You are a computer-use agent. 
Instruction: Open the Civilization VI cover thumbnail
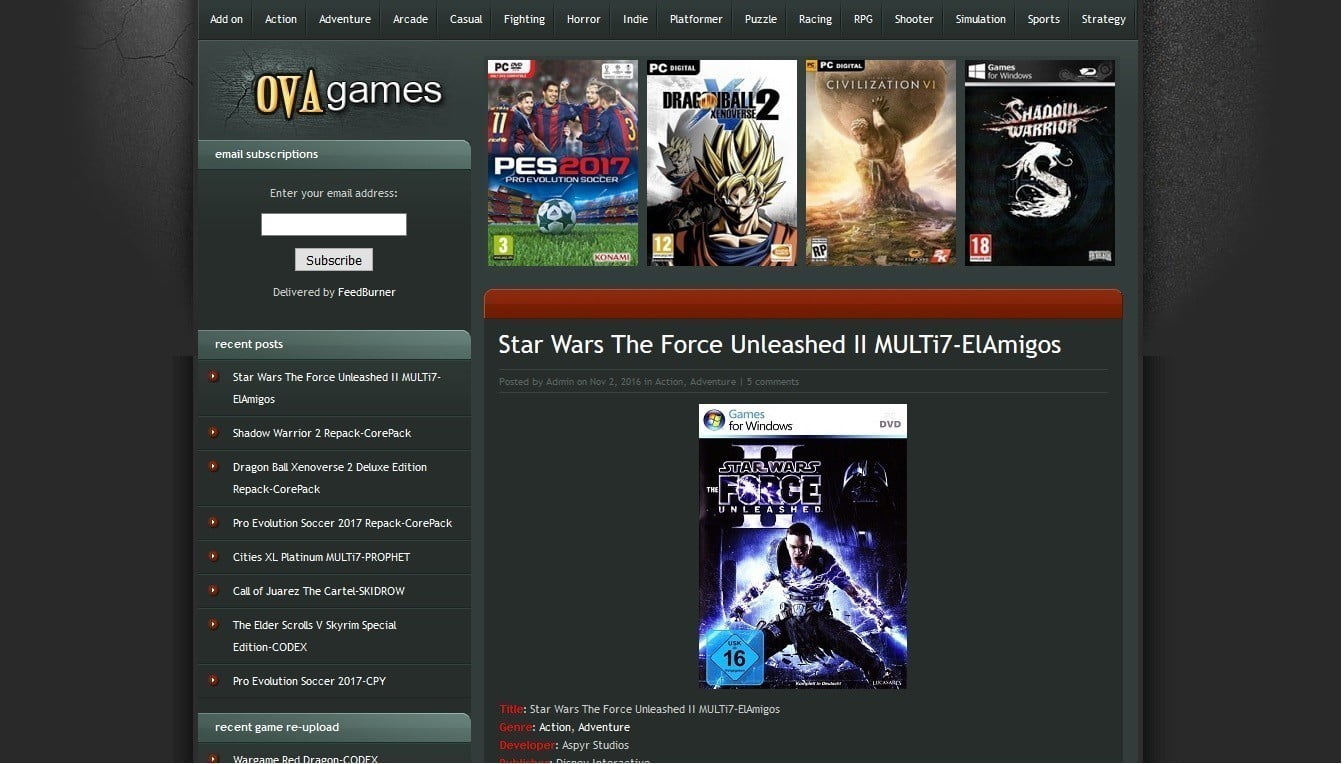pos(881,163)
